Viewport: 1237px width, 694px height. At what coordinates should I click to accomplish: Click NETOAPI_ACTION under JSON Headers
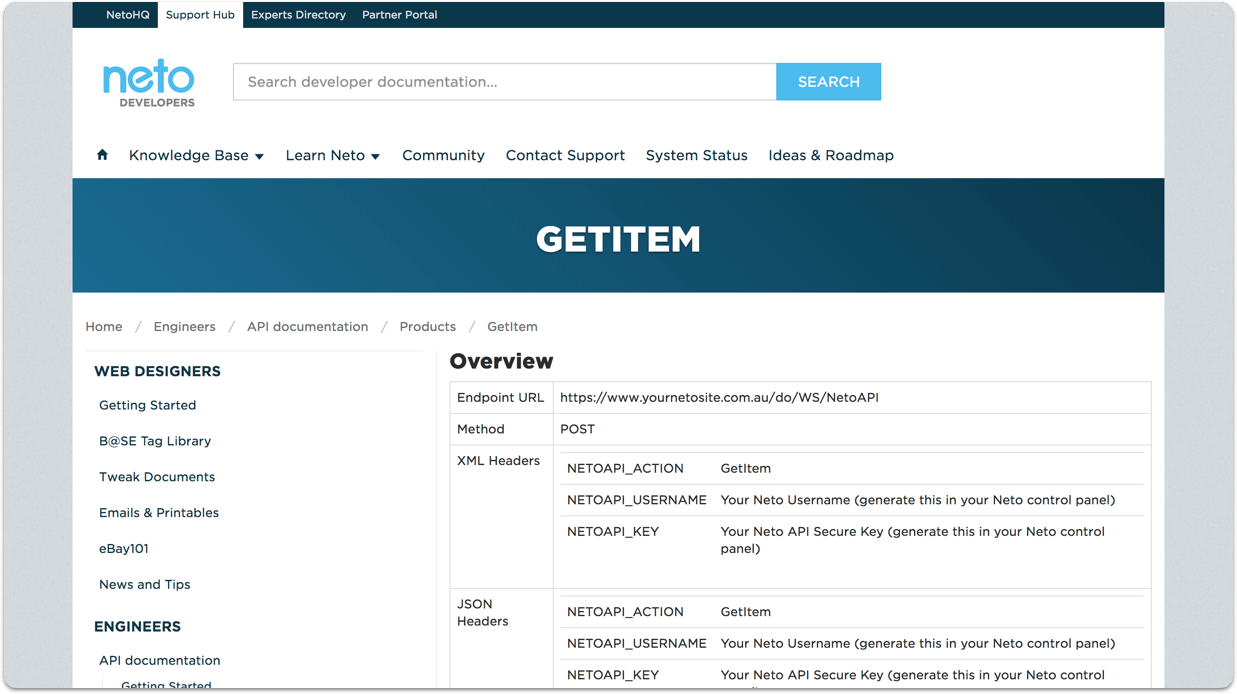point(625,612)
